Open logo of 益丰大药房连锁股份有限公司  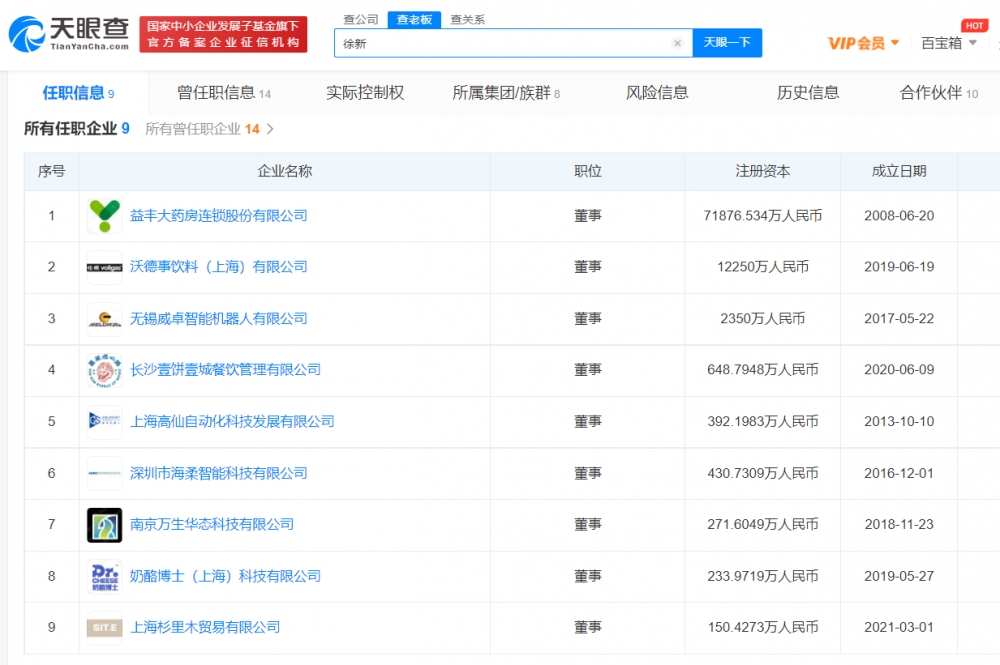click(105, 216)
